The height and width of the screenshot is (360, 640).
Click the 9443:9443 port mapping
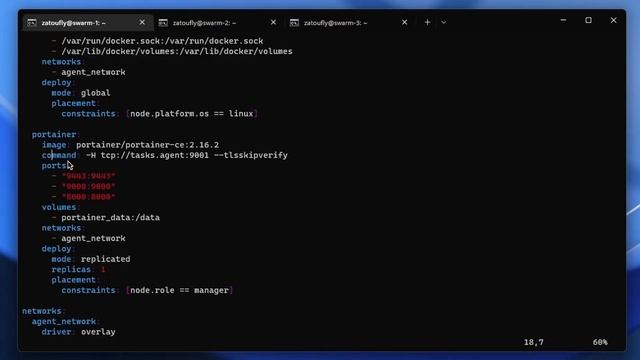[89, 176]
